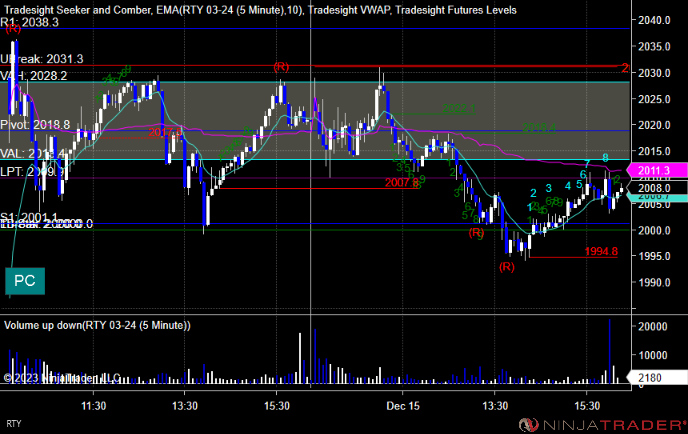Click the UBreak: 2031.3 level label
The image size is (688, 434).
42,59
